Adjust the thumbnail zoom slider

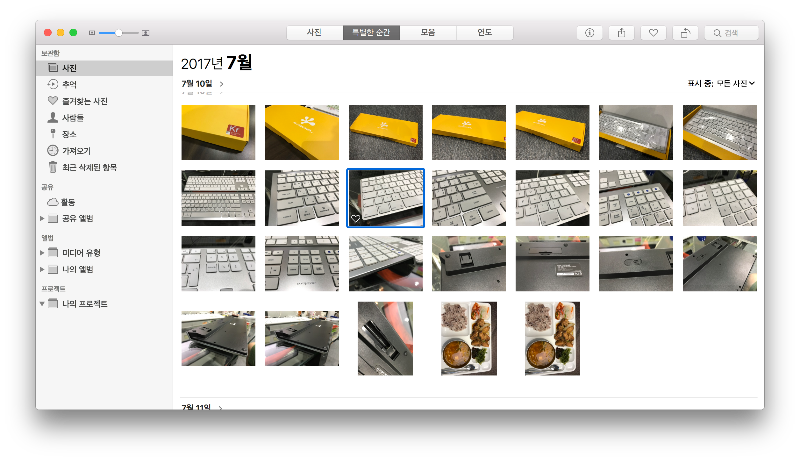(118, 33)
